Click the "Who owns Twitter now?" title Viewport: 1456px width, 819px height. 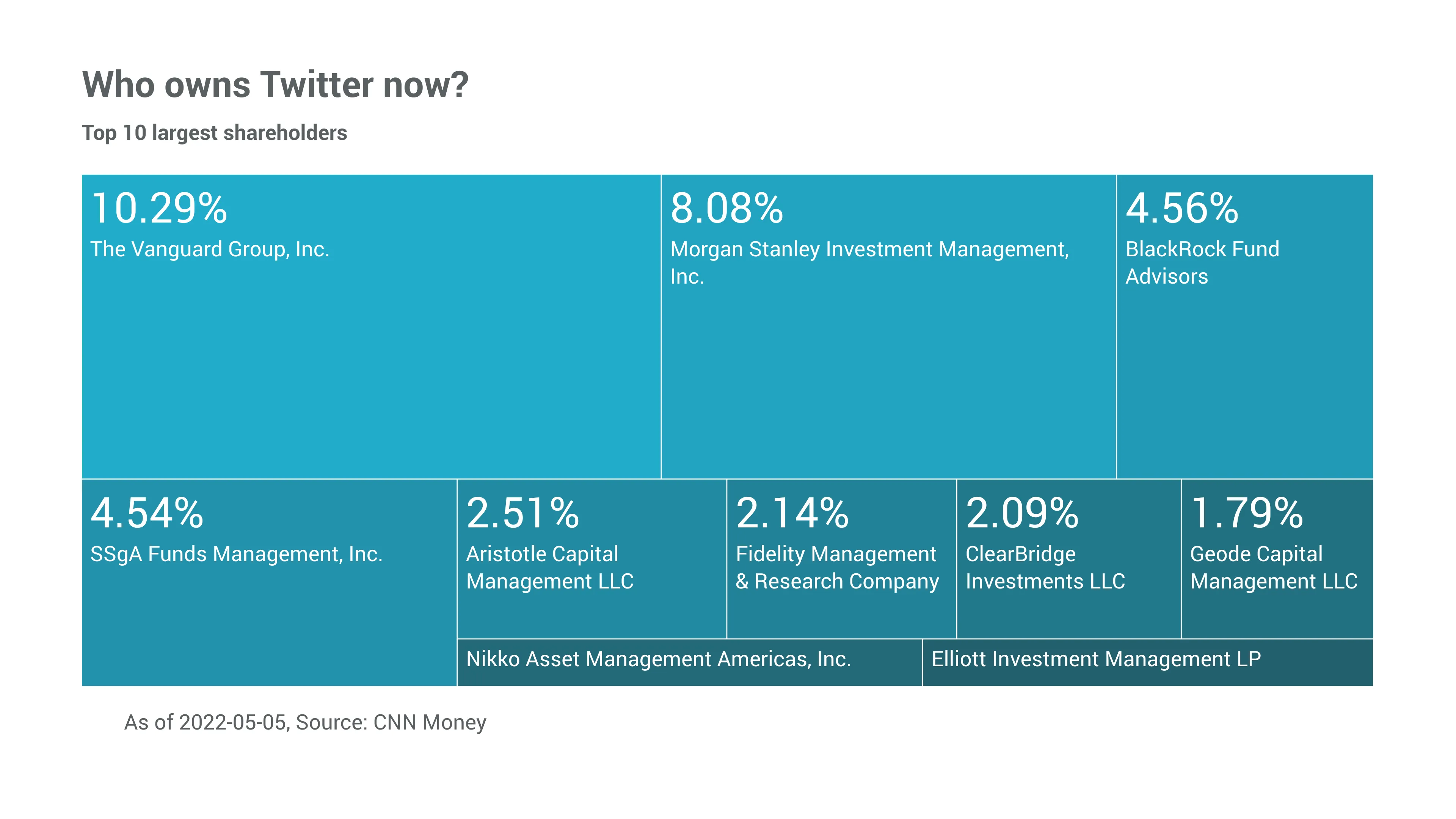point(275,85)
